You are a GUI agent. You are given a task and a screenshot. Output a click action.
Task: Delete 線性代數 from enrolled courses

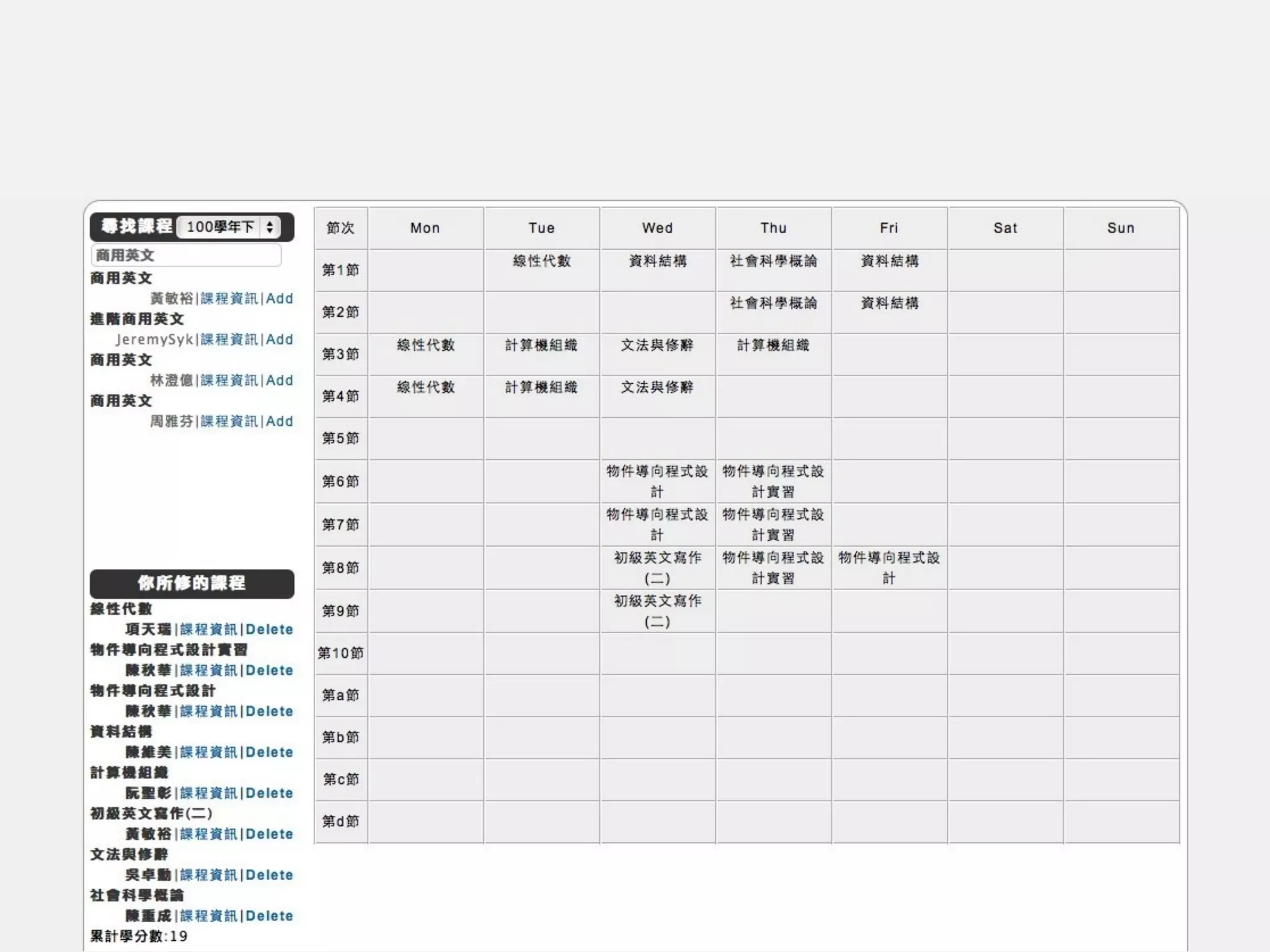pyautogui.click(x=269, y=630)
